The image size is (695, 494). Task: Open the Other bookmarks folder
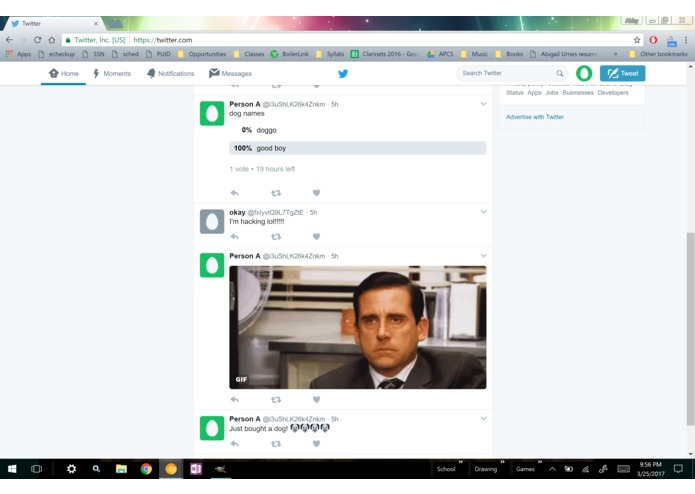pos(658,54)
